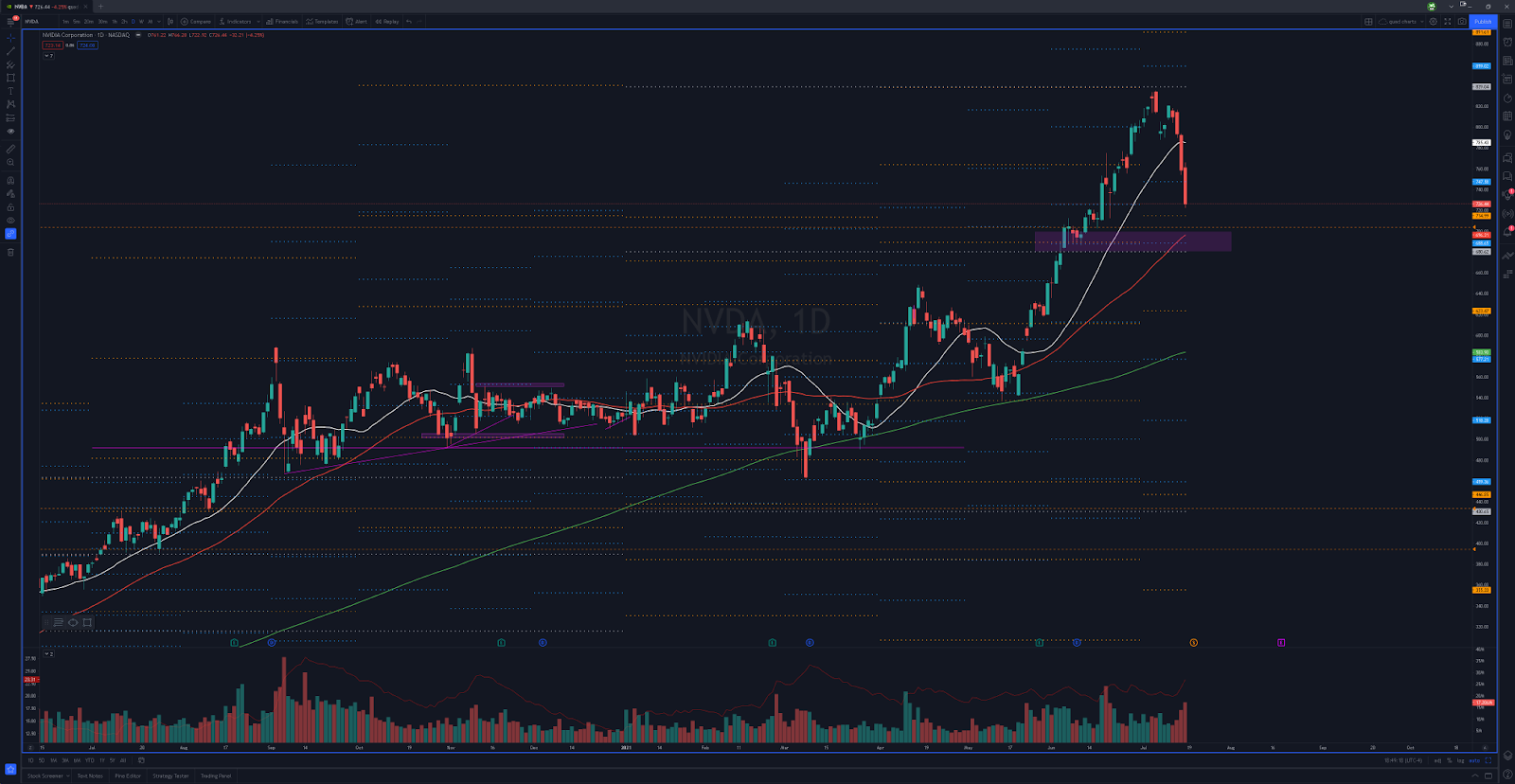This screenshot has height=784, width=1515.
Task: Toggle percent scale at bottom right
Action: (x=1449, y=760)
